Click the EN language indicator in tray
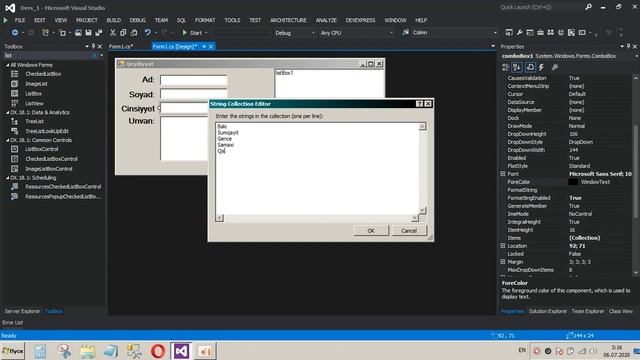 pos(522,350)
